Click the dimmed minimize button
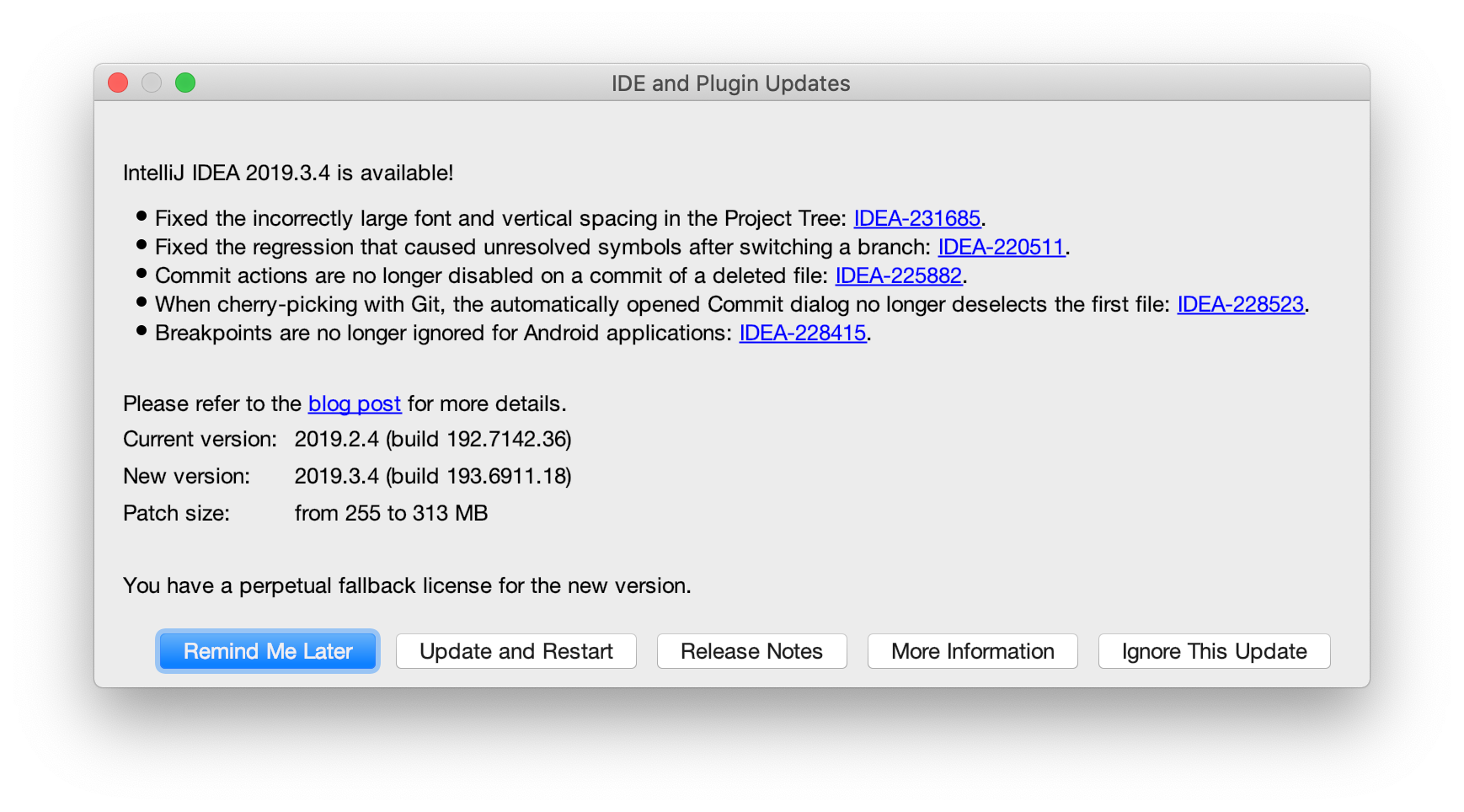1464x812 pixels. point(152,83)
